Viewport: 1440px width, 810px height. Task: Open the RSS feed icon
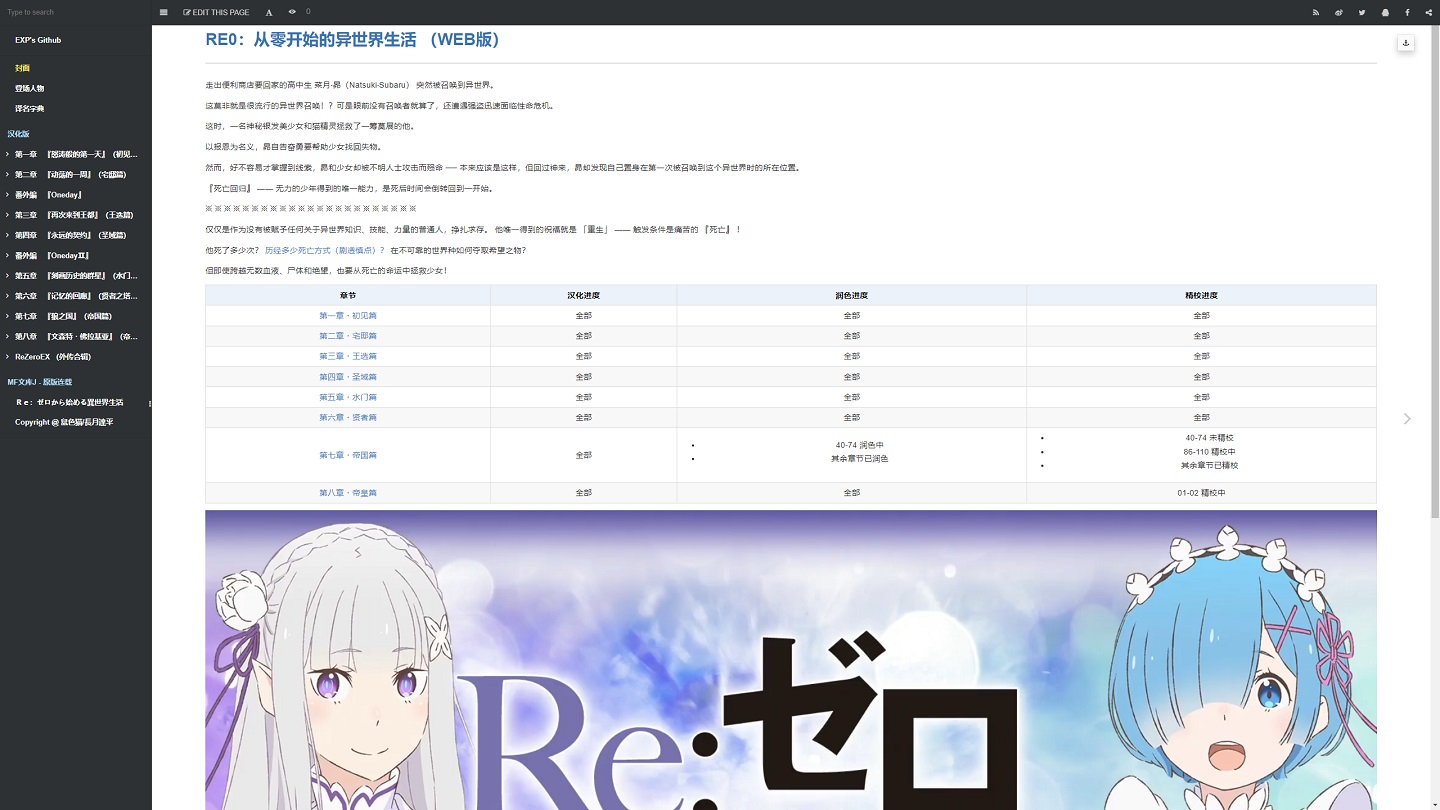[x=1316, y=12]
